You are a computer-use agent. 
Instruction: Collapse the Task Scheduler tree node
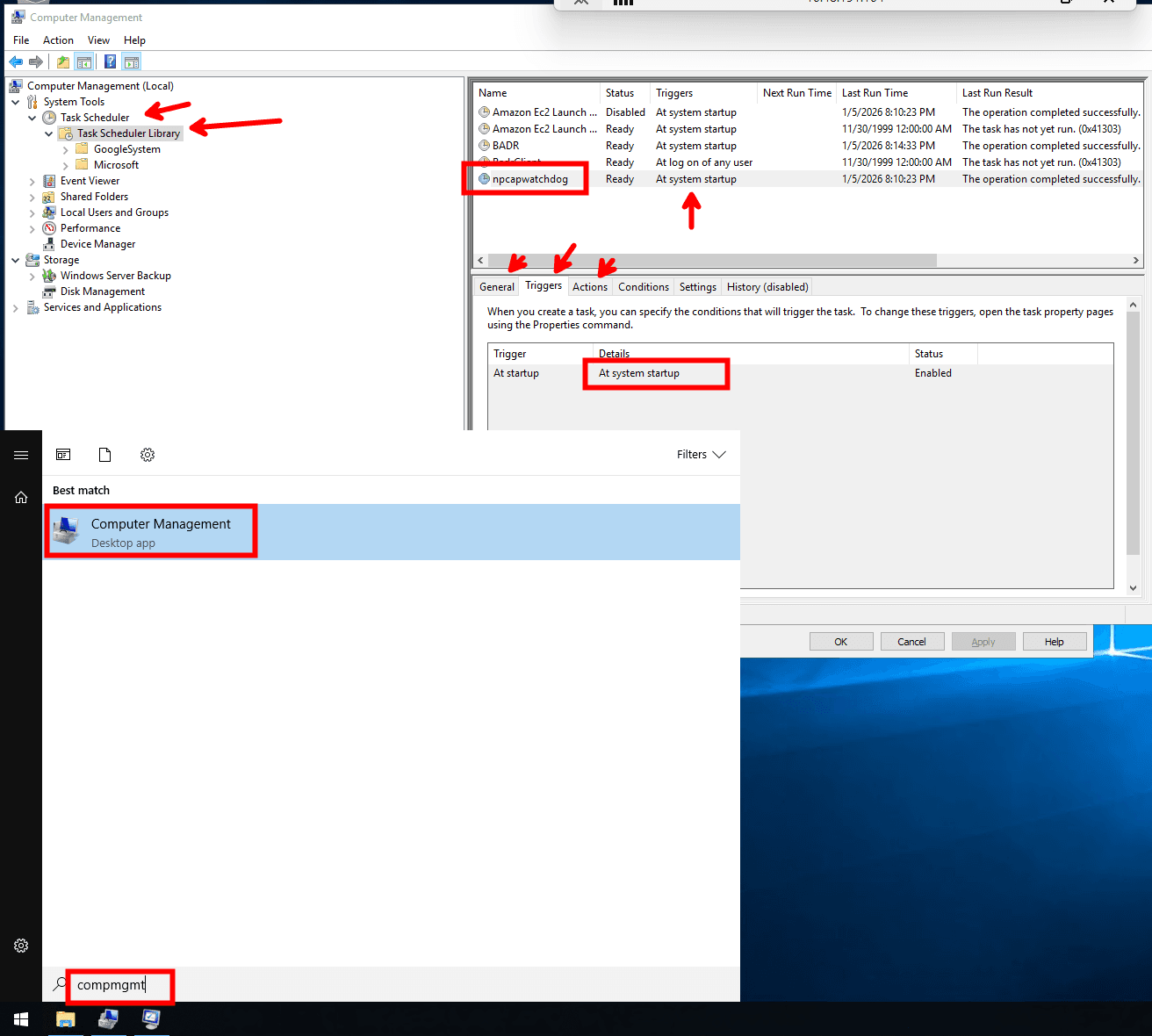pos(32,118)
